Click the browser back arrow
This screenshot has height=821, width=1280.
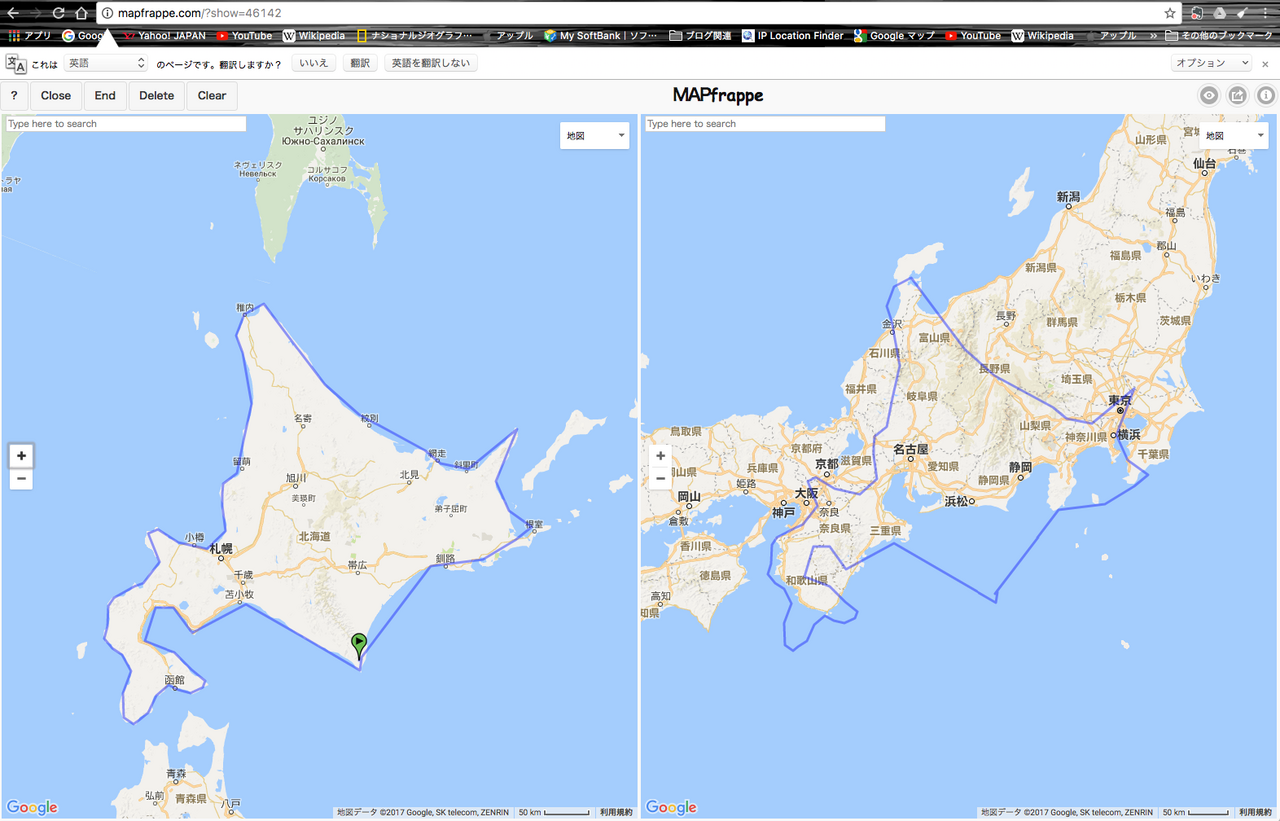12,13
